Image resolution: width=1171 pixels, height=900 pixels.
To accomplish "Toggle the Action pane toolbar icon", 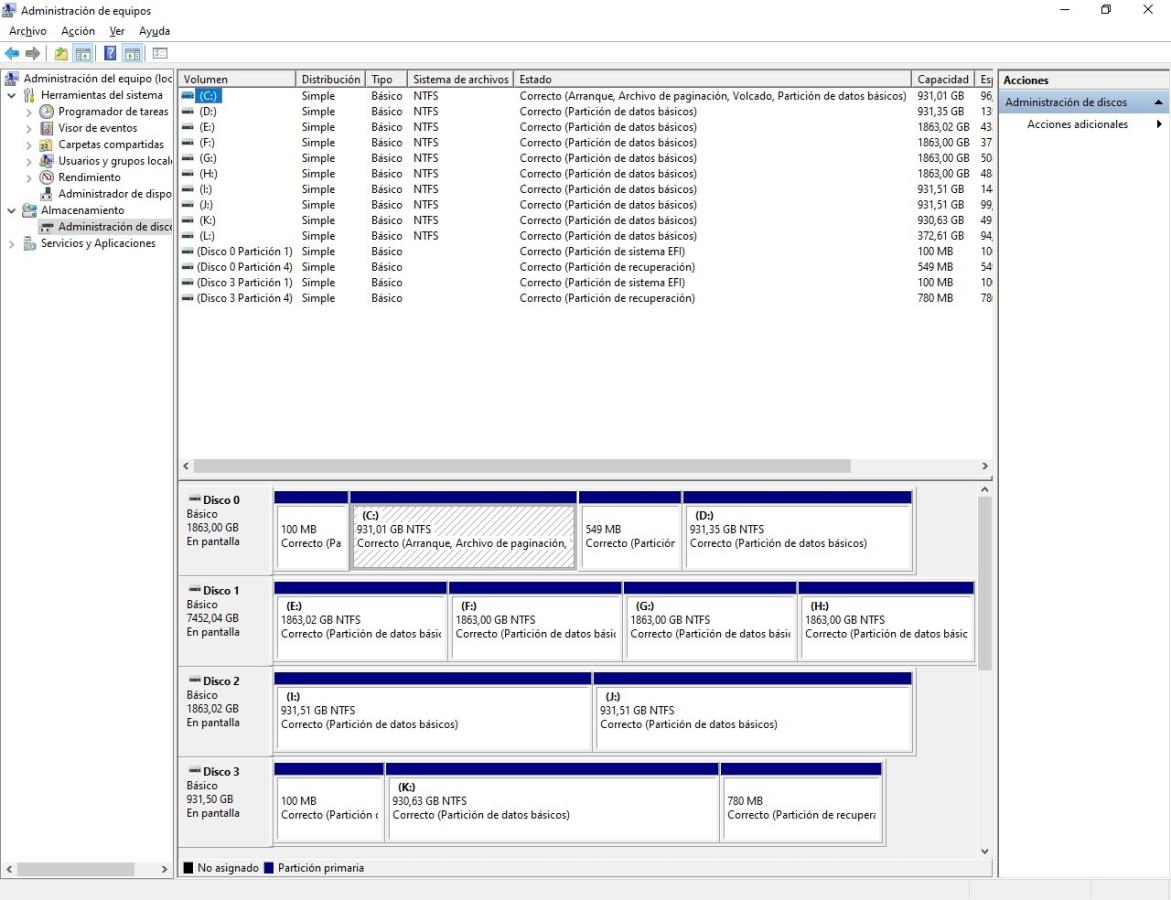I will click(133, 53).
